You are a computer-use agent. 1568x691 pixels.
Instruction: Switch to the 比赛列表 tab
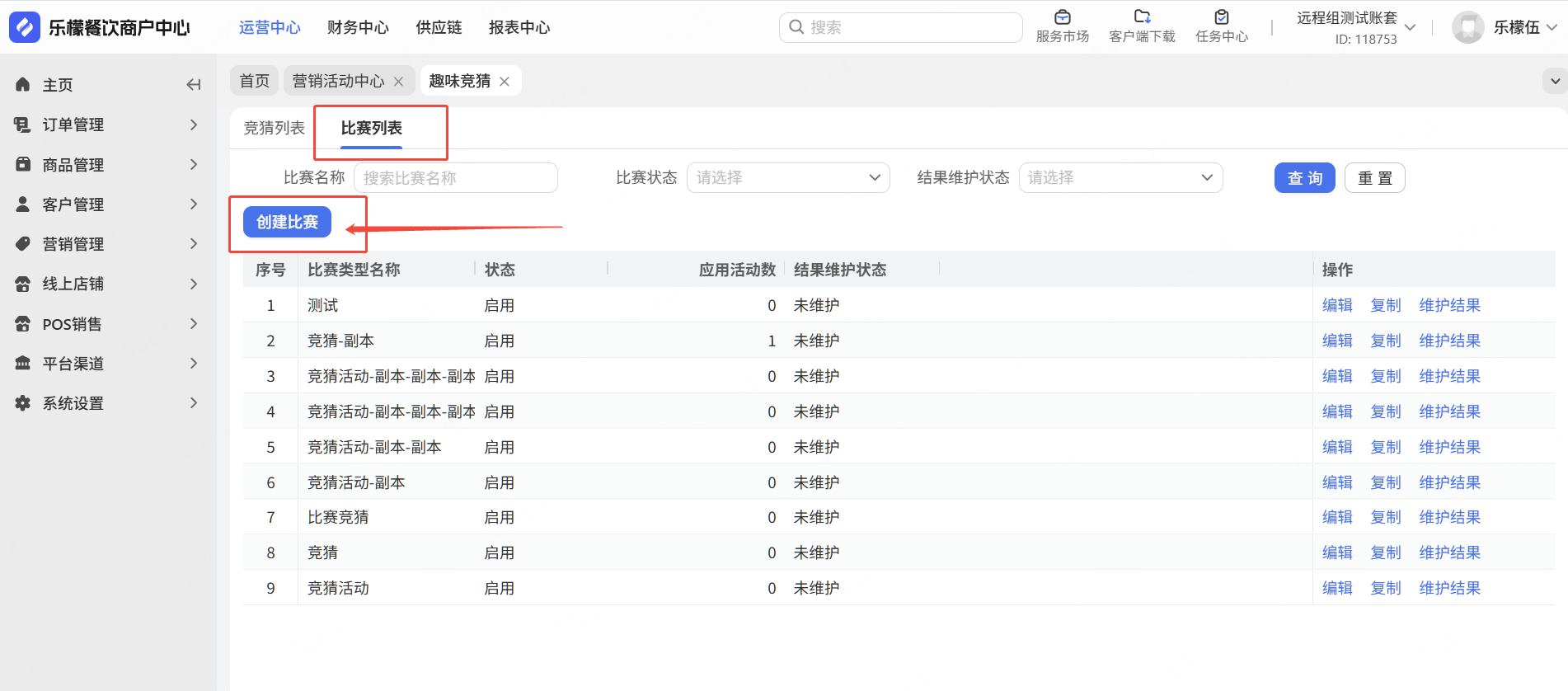372,128
